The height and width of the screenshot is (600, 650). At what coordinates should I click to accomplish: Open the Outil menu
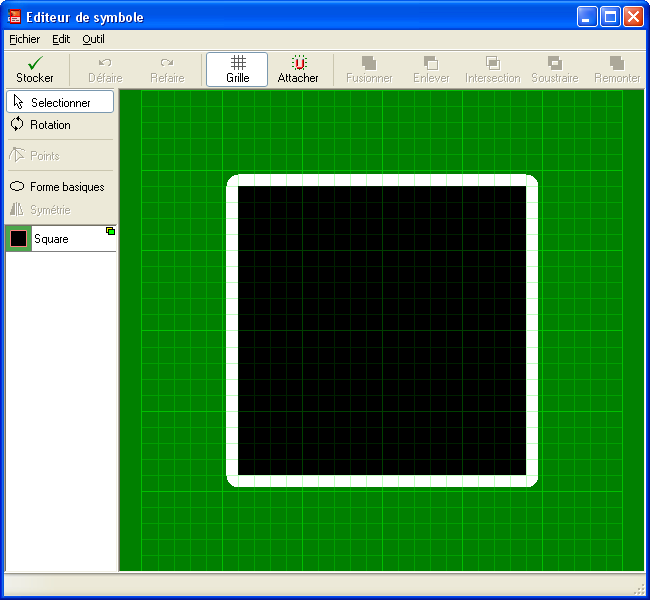pos(93,39)
